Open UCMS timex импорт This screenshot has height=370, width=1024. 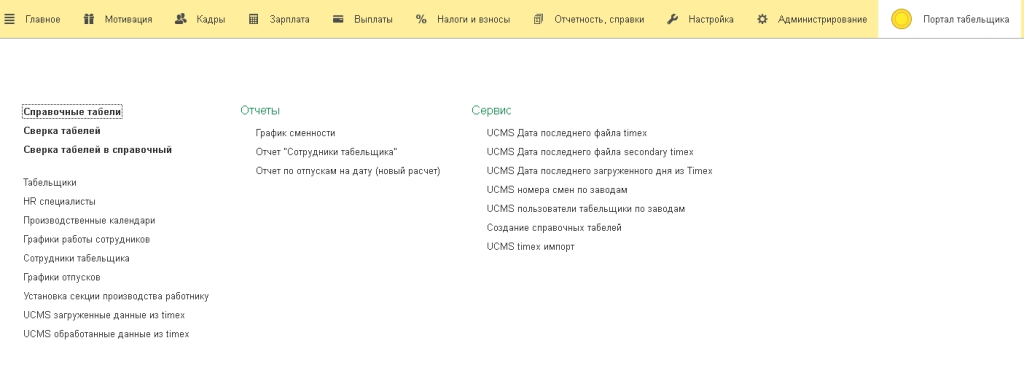click(531, 247)
